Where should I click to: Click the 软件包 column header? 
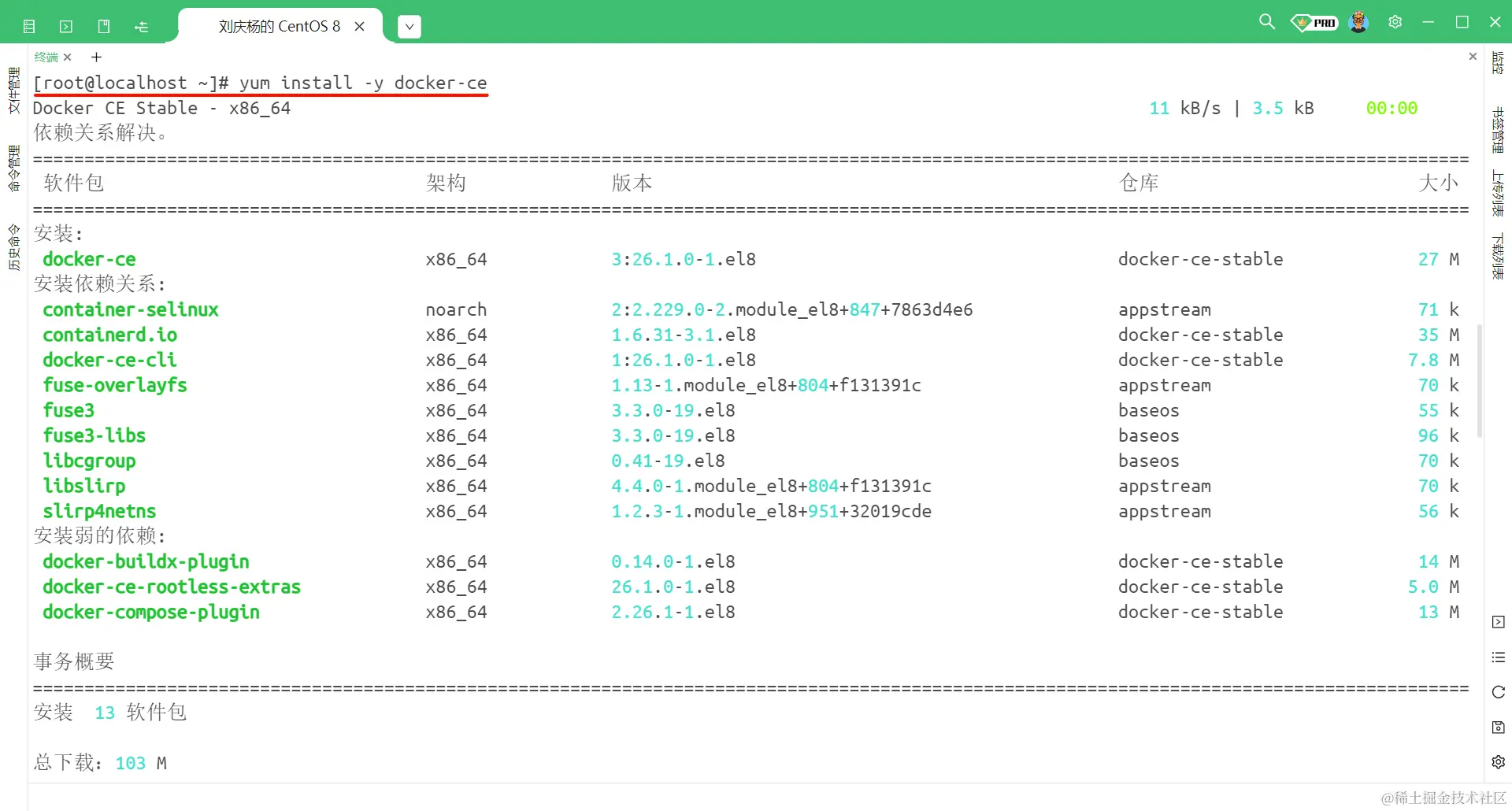tap(74, 183)
